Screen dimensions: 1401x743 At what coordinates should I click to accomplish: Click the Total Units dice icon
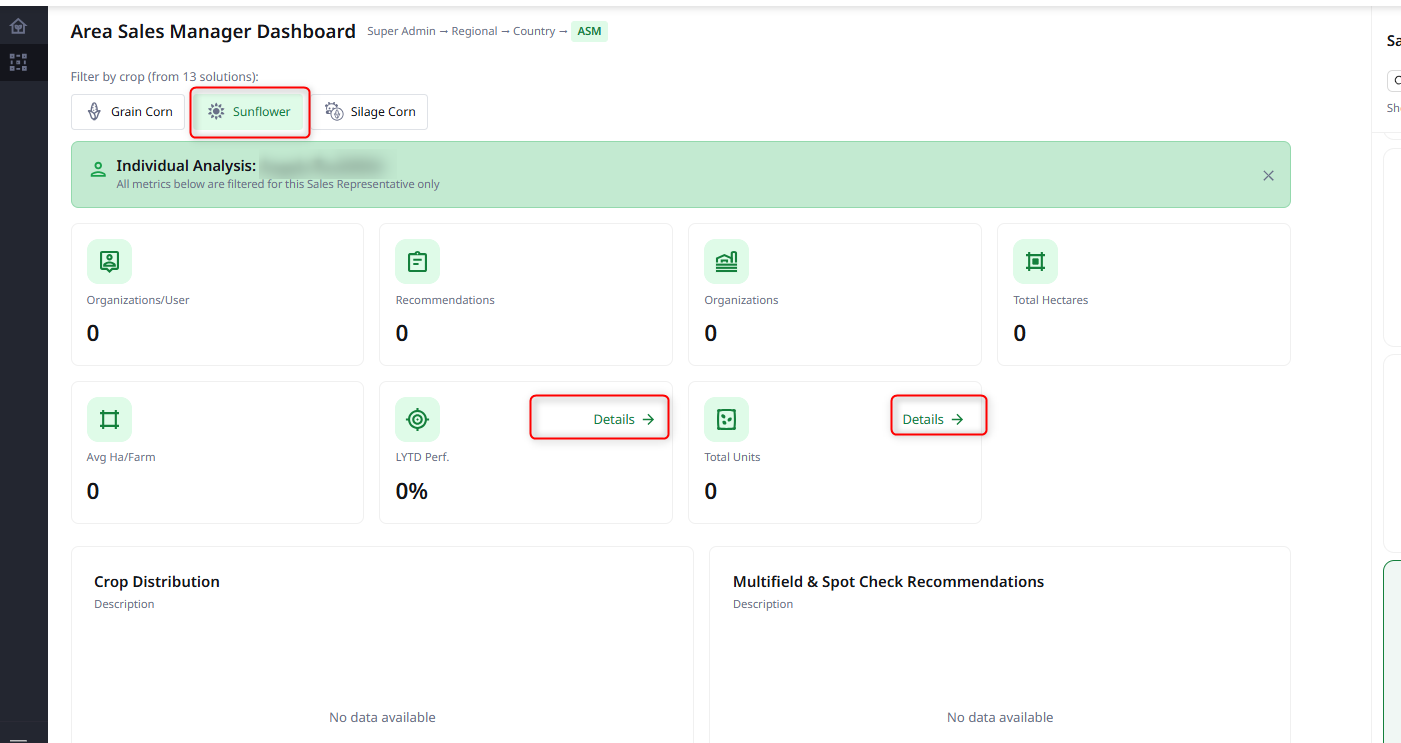tap(726, 419)
